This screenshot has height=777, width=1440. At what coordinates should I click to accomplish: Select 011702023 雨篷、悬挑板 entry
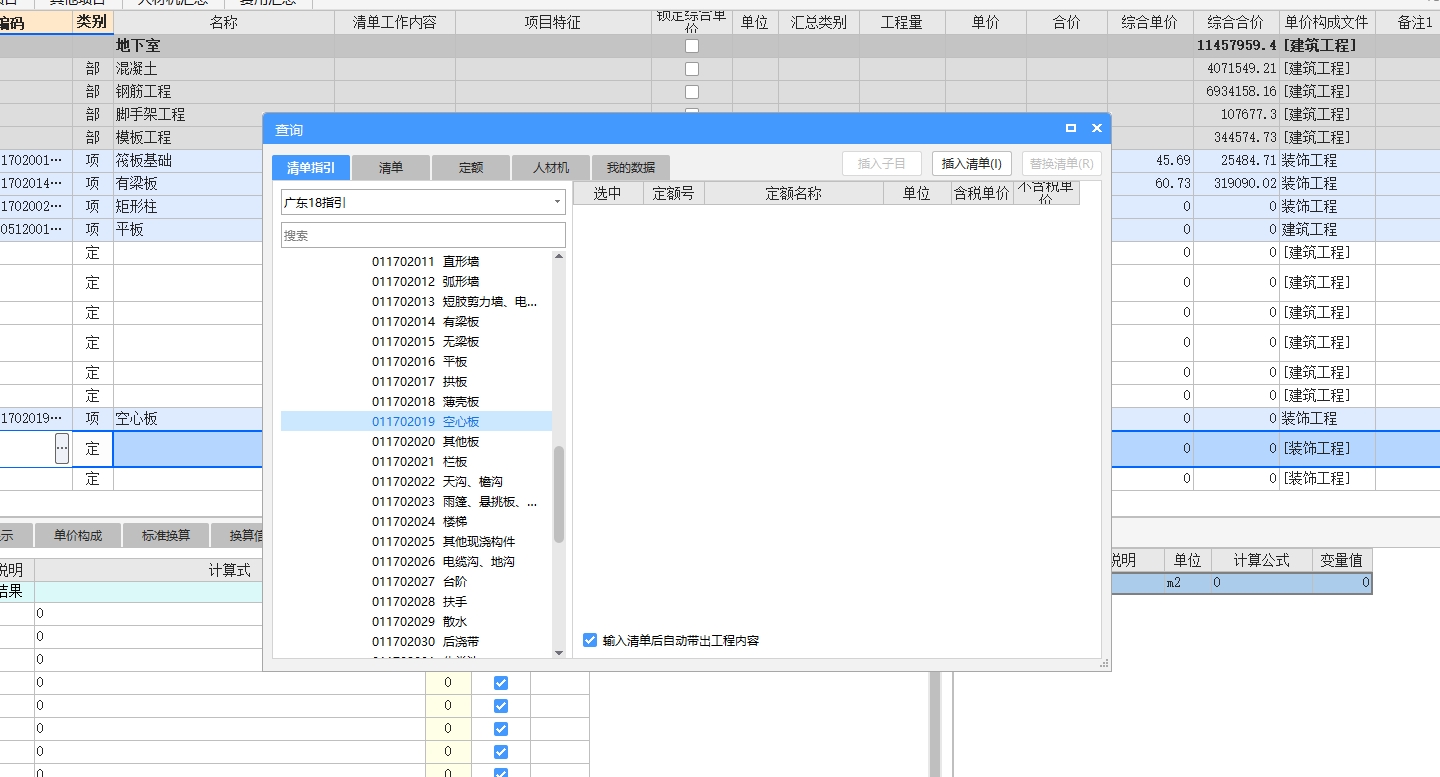454,501
